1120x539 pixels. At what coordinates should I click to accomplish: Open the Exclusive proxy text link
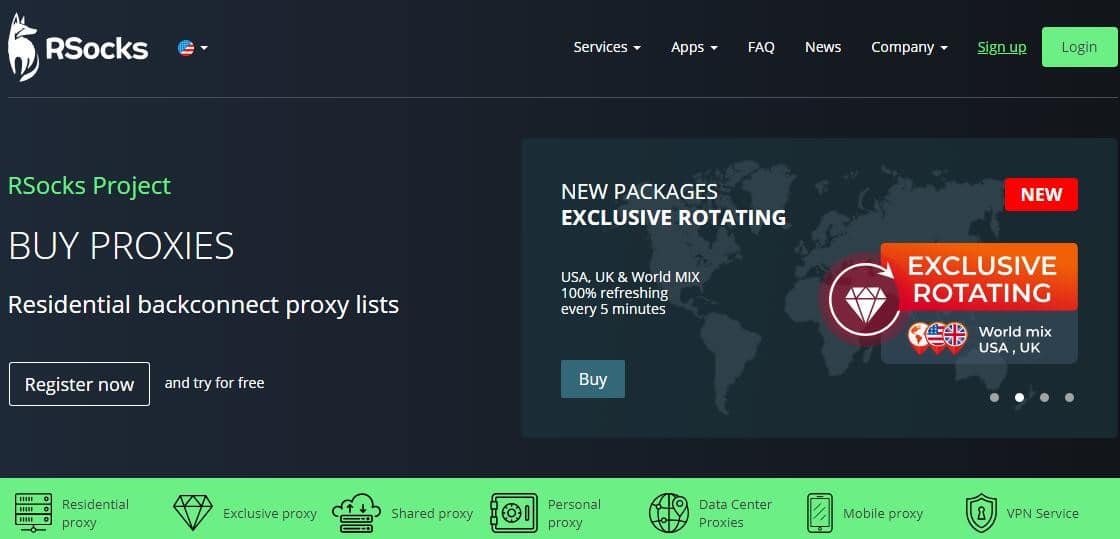(x=270, y=513)
